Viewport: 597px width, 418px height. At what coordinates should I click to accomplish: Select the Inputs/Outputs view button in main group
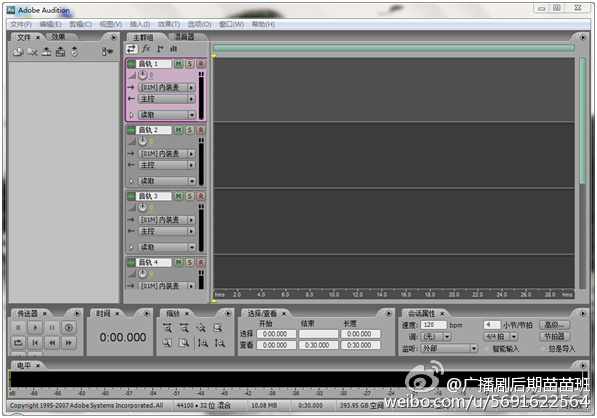point(131,49)
